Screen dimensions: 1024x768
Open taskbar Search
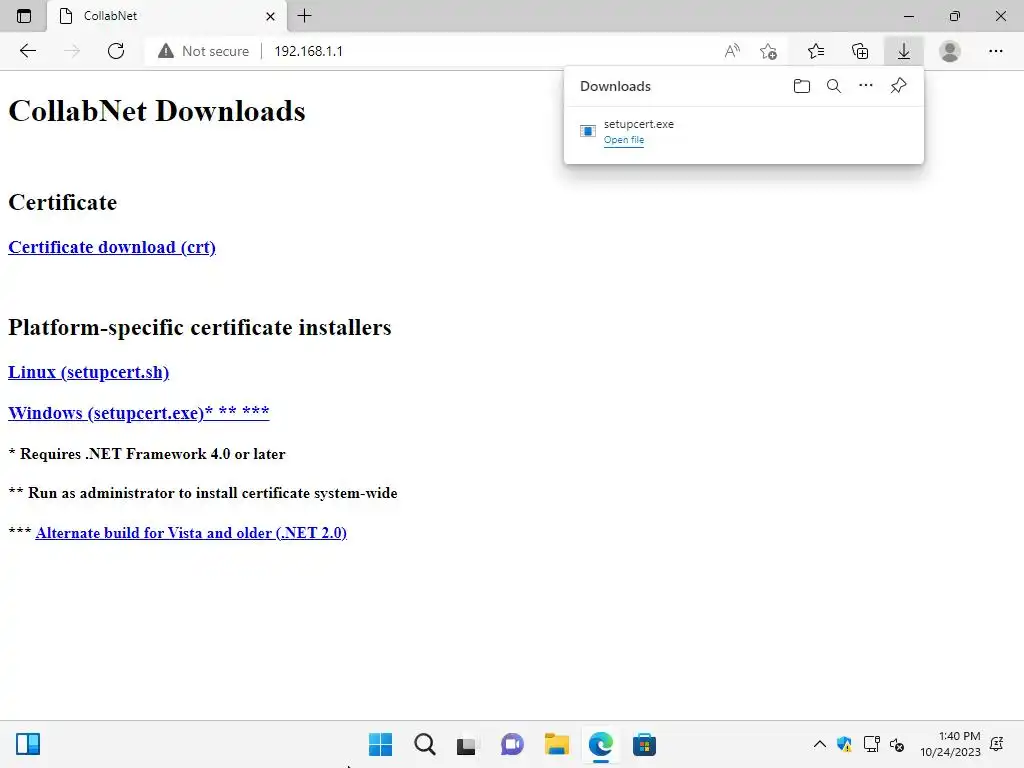pyautogui.click(x=424, y=744)
